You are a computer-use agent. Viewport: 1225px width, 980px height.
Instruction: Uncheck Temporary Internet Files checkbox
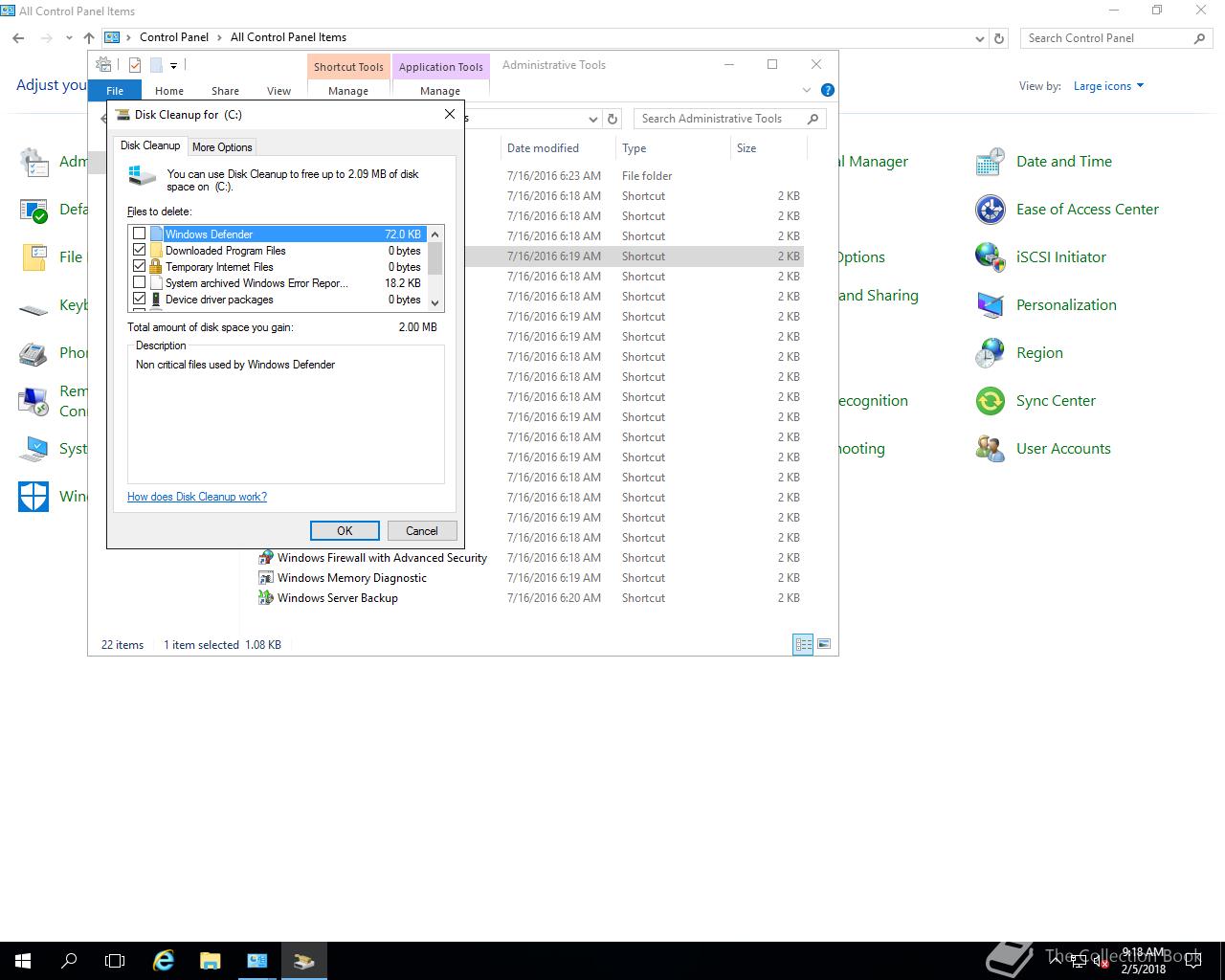click(x=140, y=266)
